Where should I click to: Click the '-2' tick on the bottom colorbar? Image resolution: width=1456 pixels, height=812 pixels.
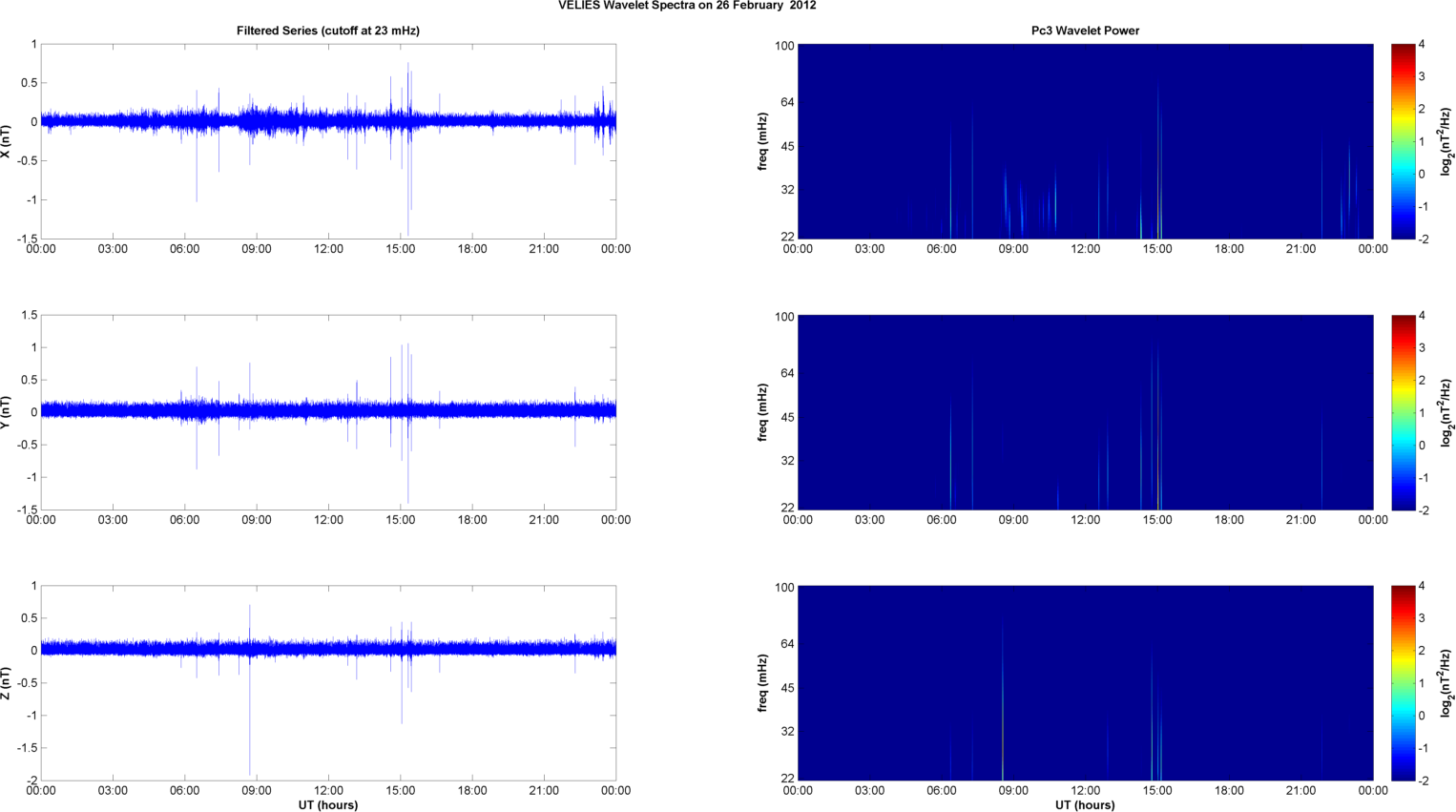[x=1423, y=781]
